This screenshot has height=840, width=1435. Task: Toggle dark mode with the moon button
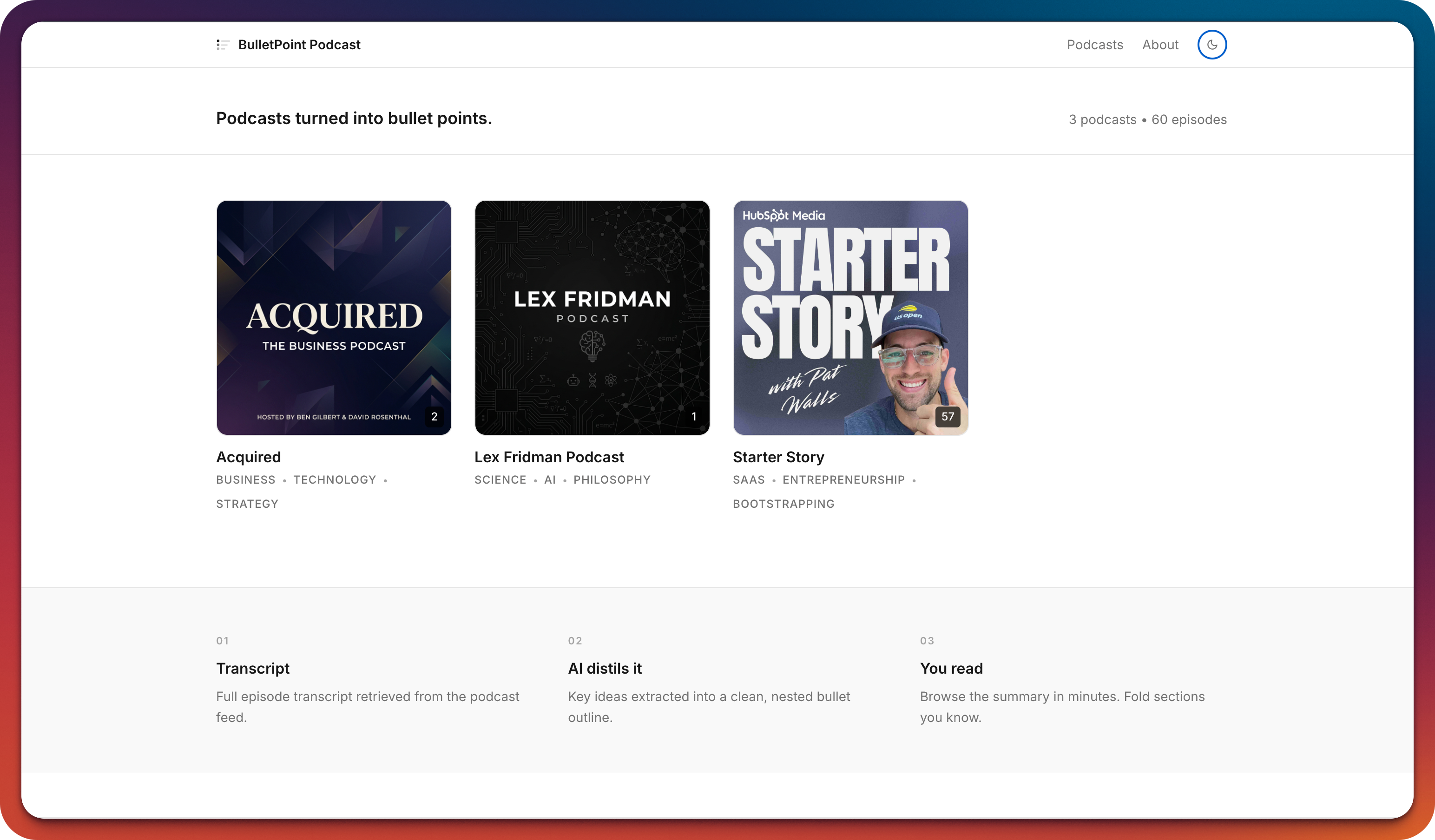[1212, 45]
